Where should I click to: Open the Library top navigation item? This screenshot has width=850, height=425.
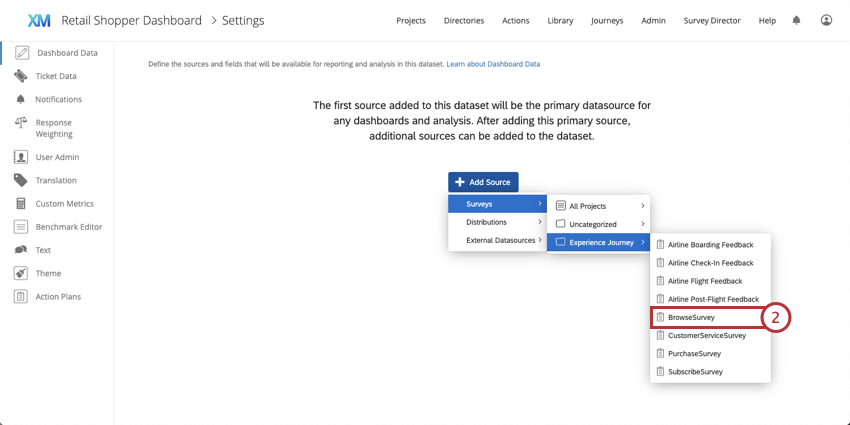(x=560, y=21)
